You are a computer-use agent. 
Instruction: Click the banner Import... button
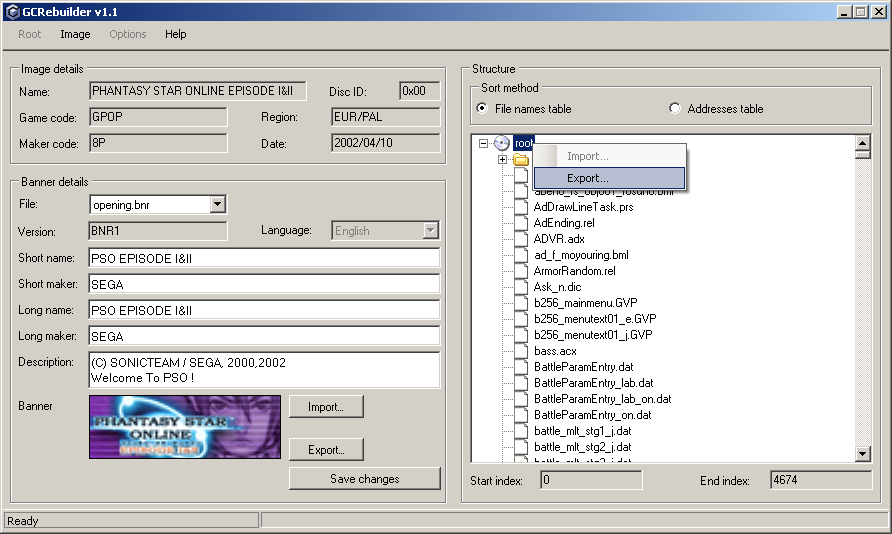pyautogui.click(x=326, y=407)
